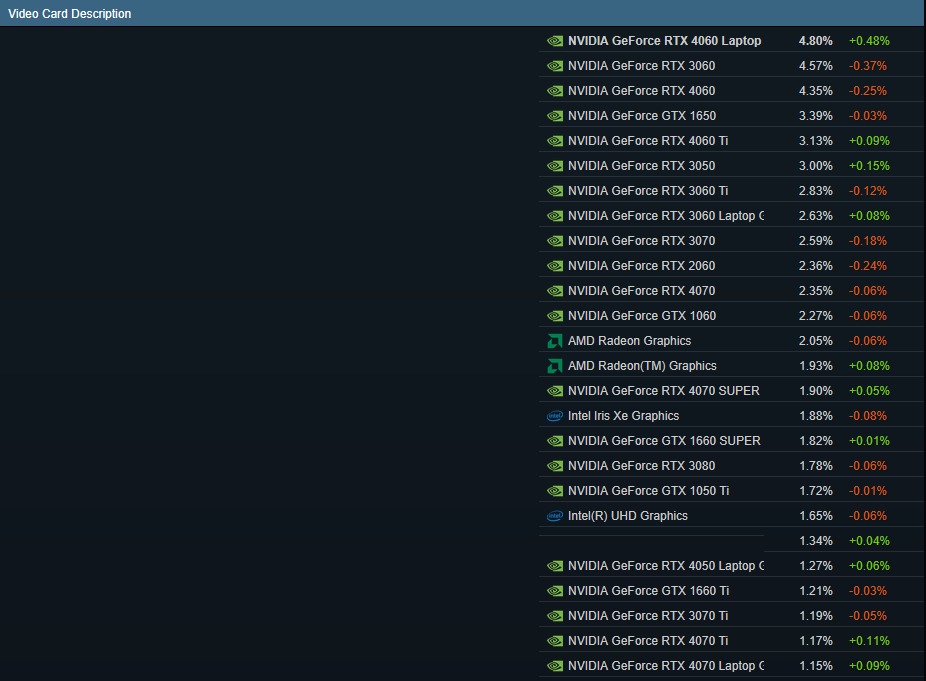
Task: Select the NVIDIA GeForce GTX 1660 Ti name
Action: point(648,591)
